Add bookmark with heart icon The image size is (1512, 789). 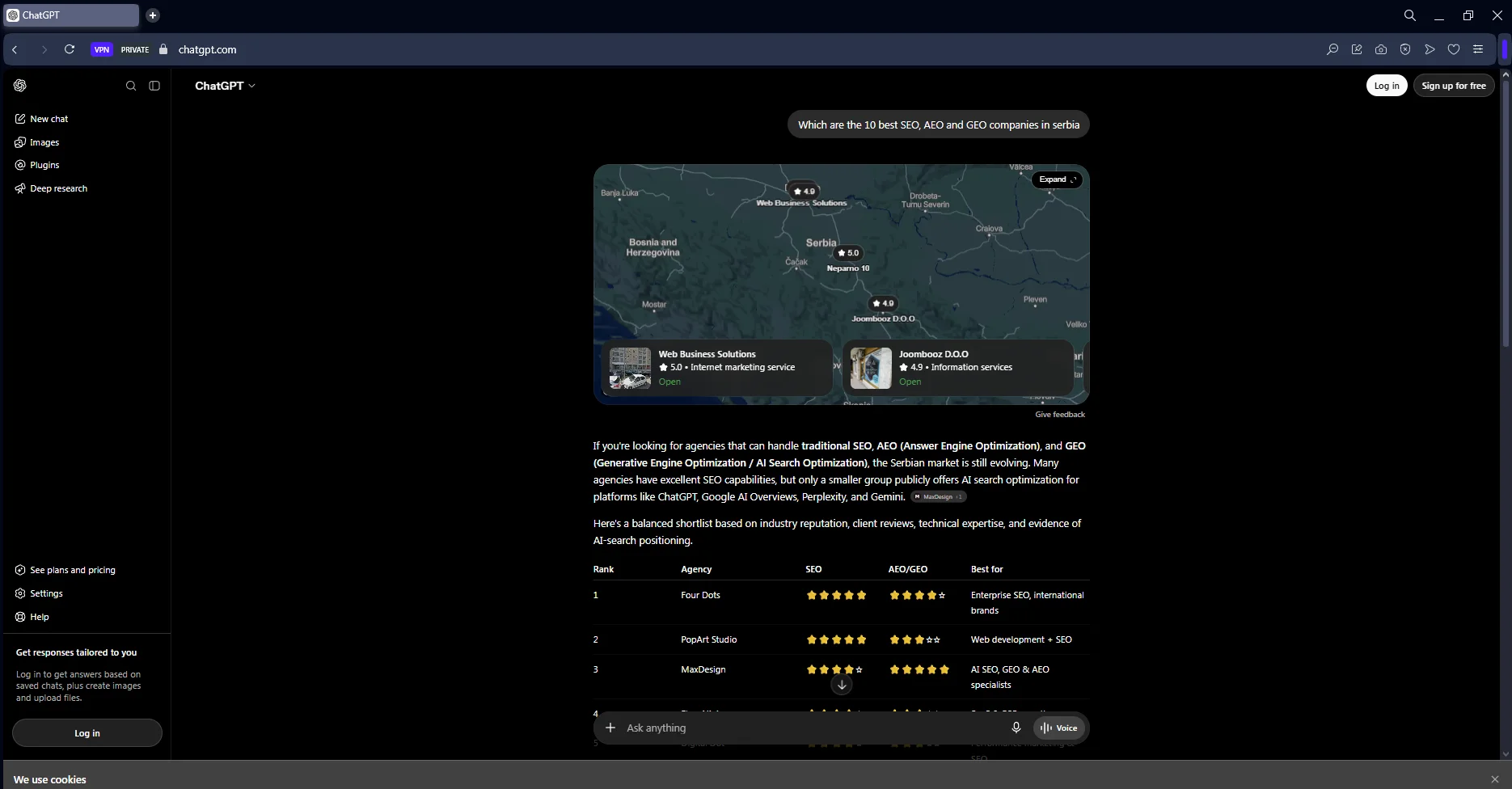(1454, 49)
